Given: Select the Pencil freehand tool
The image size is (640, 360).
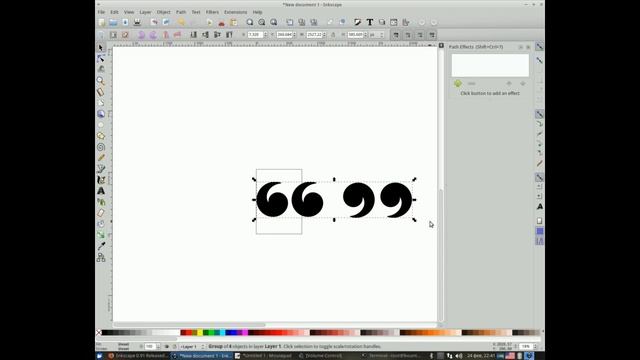Looking at the screenshot, I should [x=101, y=158].
